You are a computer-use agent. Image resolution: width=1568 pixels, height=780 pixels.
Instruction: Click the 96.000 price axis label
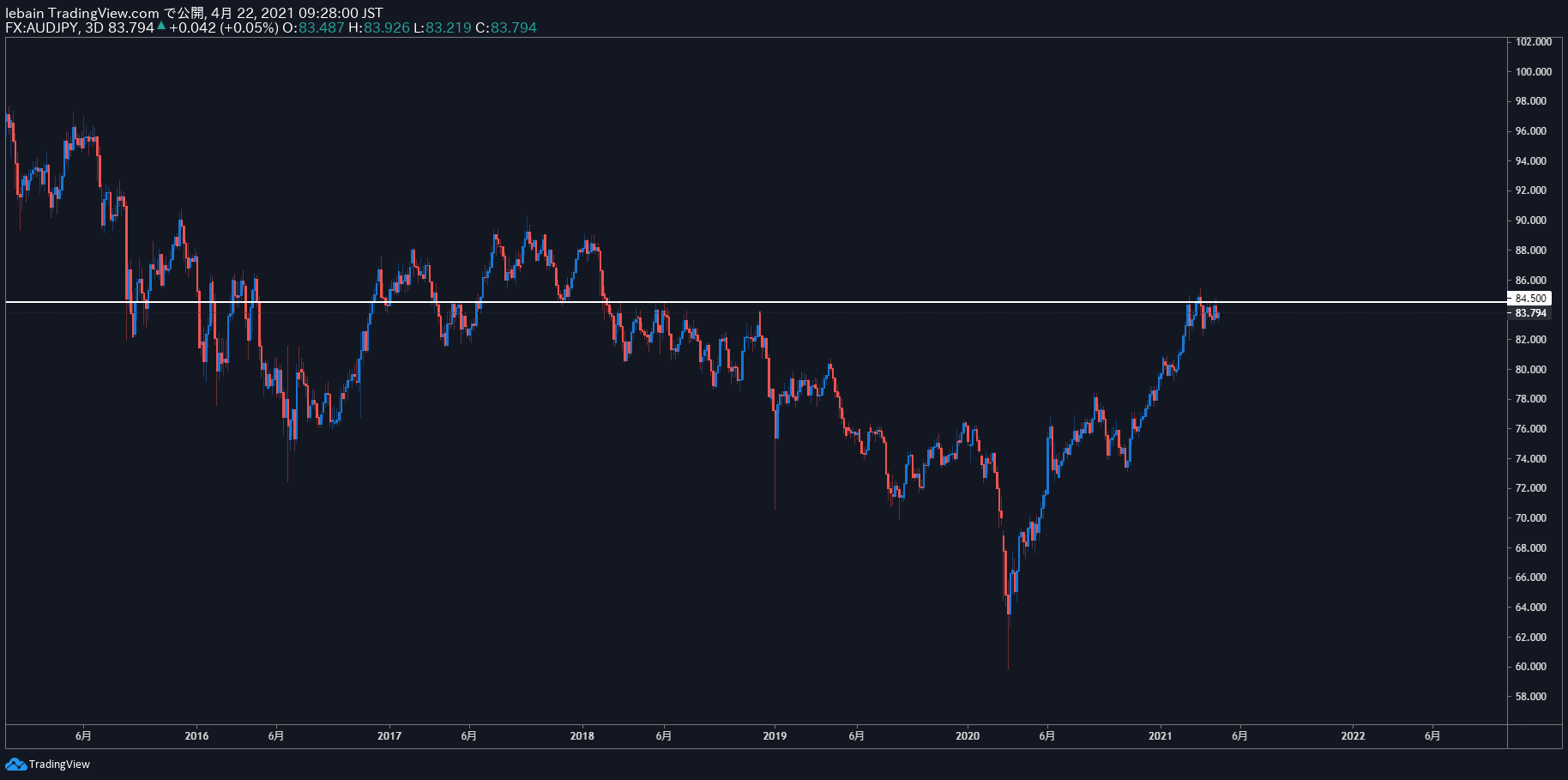pyautogui.click(x=1530, y=131)
